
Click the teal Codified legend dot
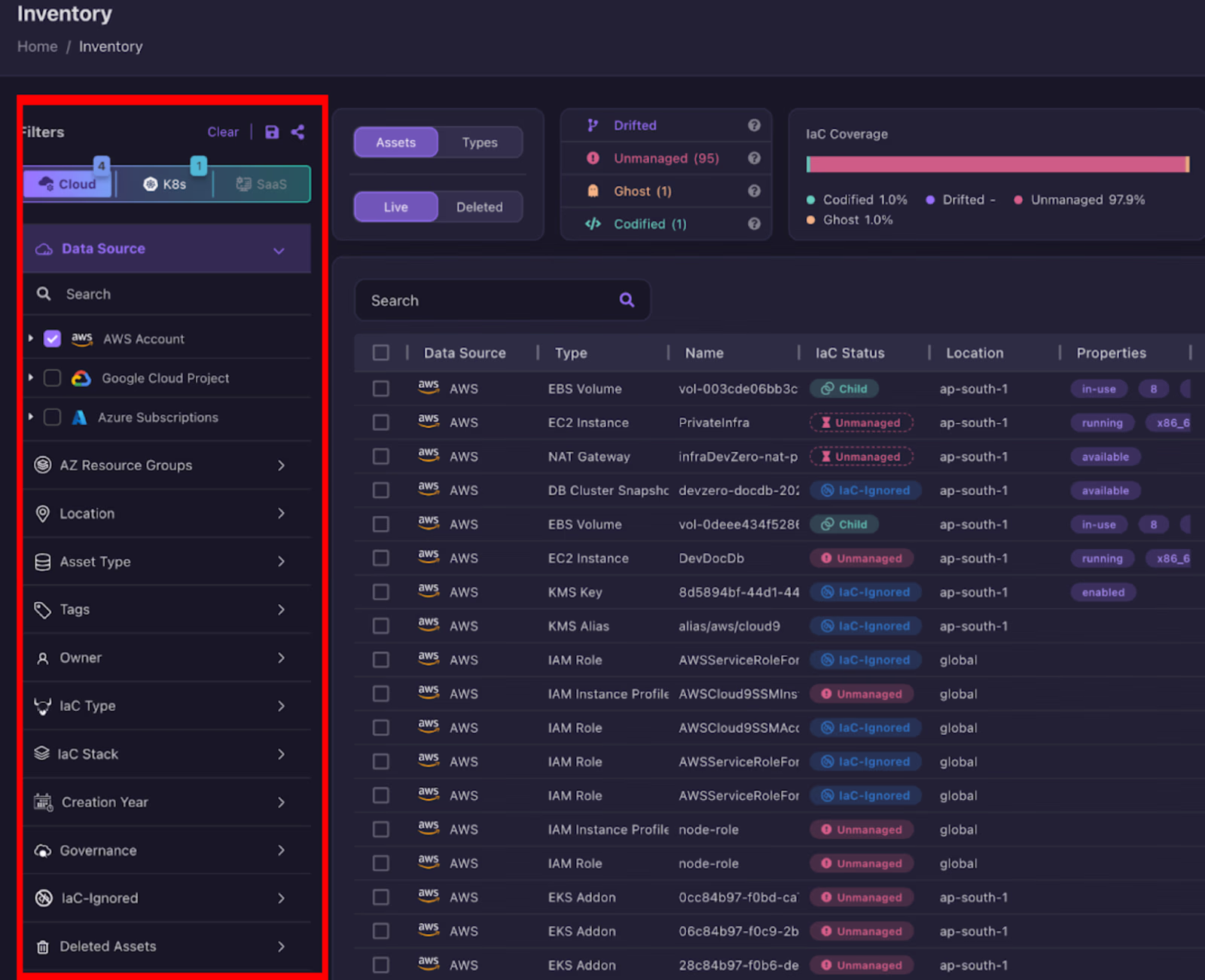pos(810,200)
